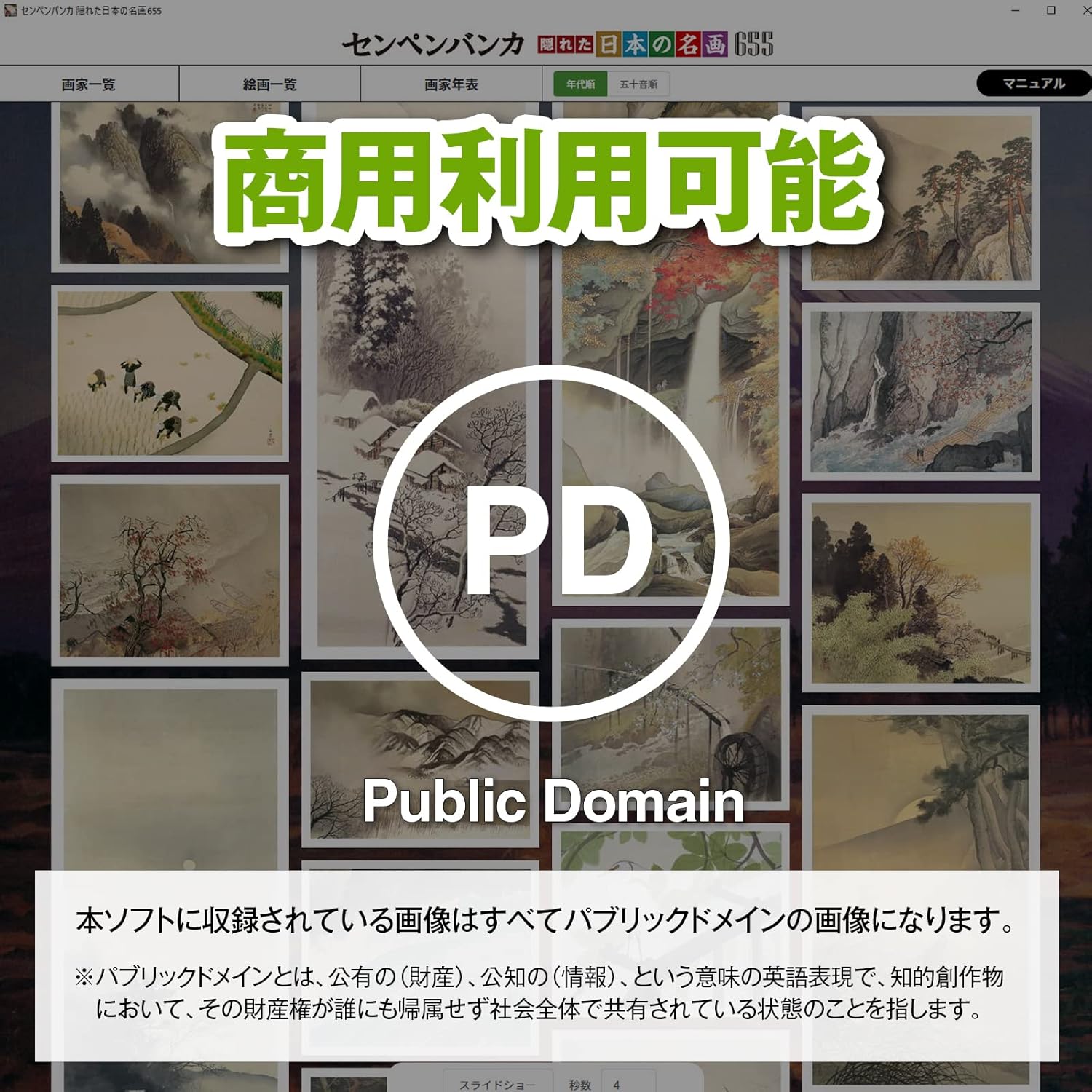Click the app icon in title bar
Screen dimensions: 1092x1092
point(10,10)
